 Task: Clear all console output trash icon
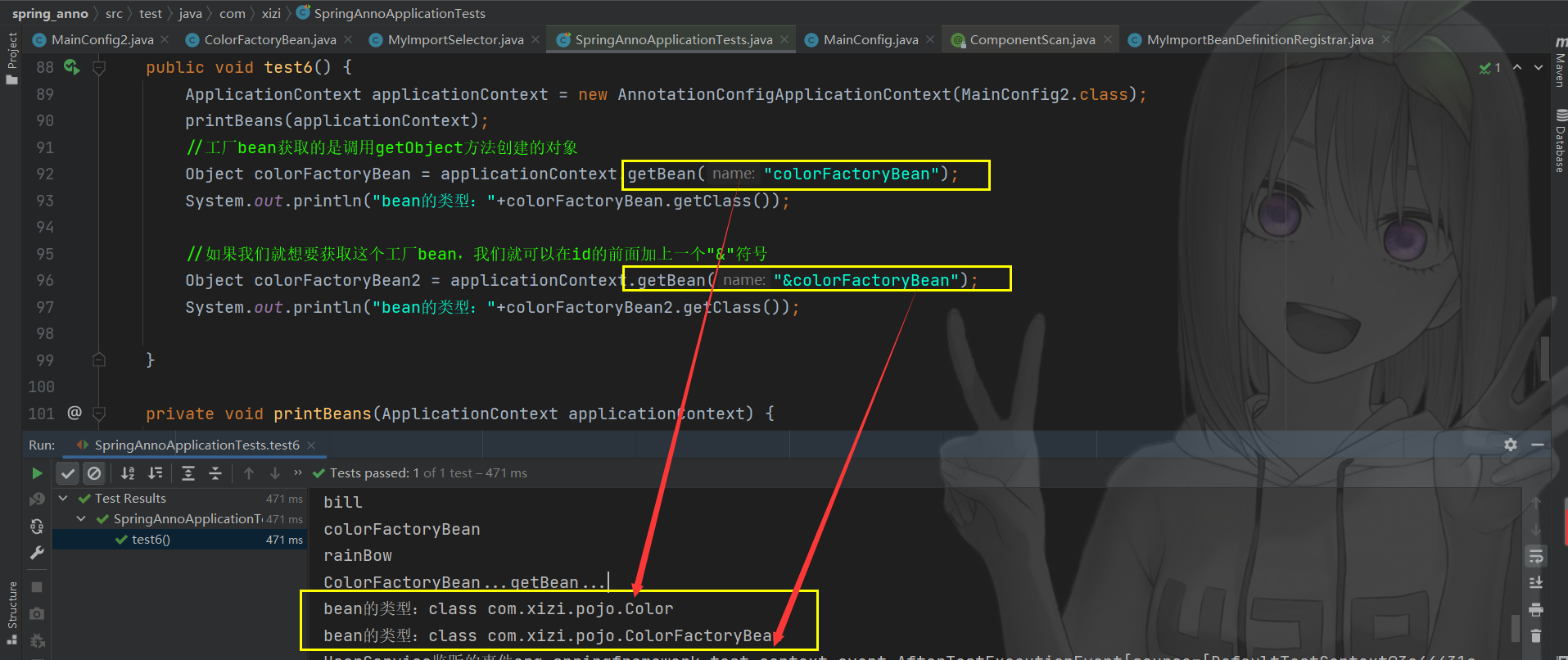[1536, 635]
